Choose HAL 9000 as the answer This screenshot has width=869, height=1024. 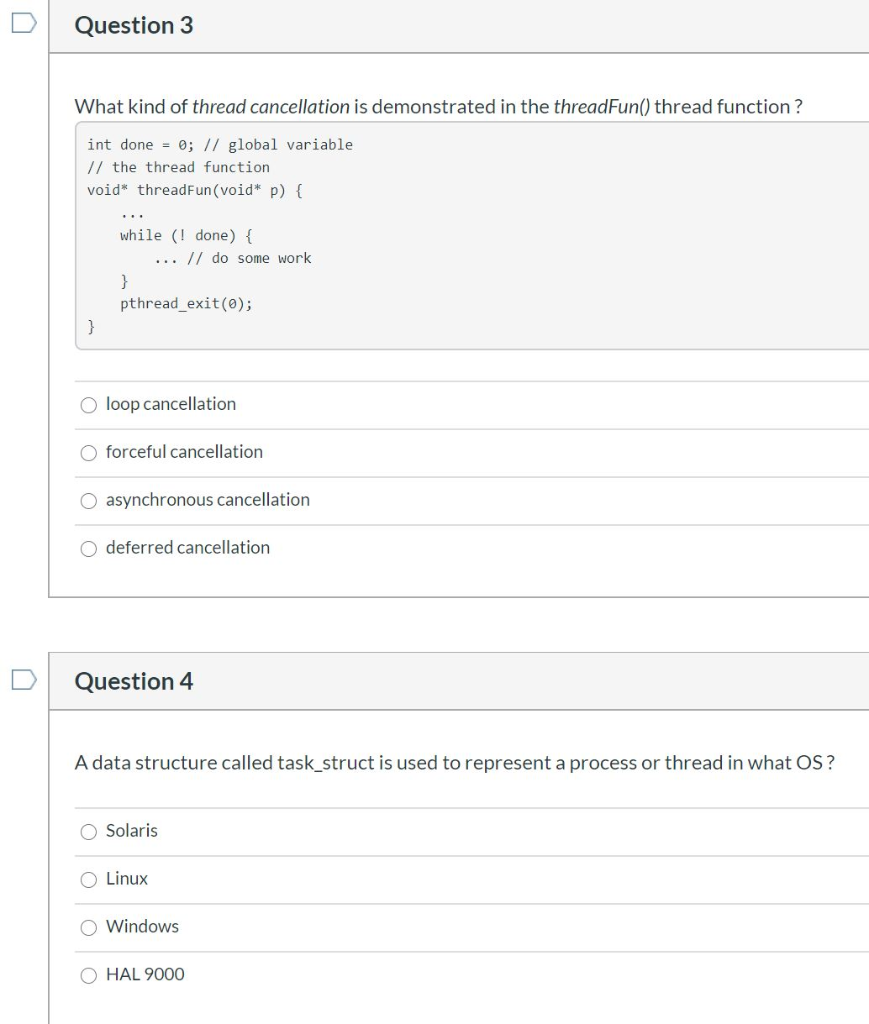(x=90, y=974)
